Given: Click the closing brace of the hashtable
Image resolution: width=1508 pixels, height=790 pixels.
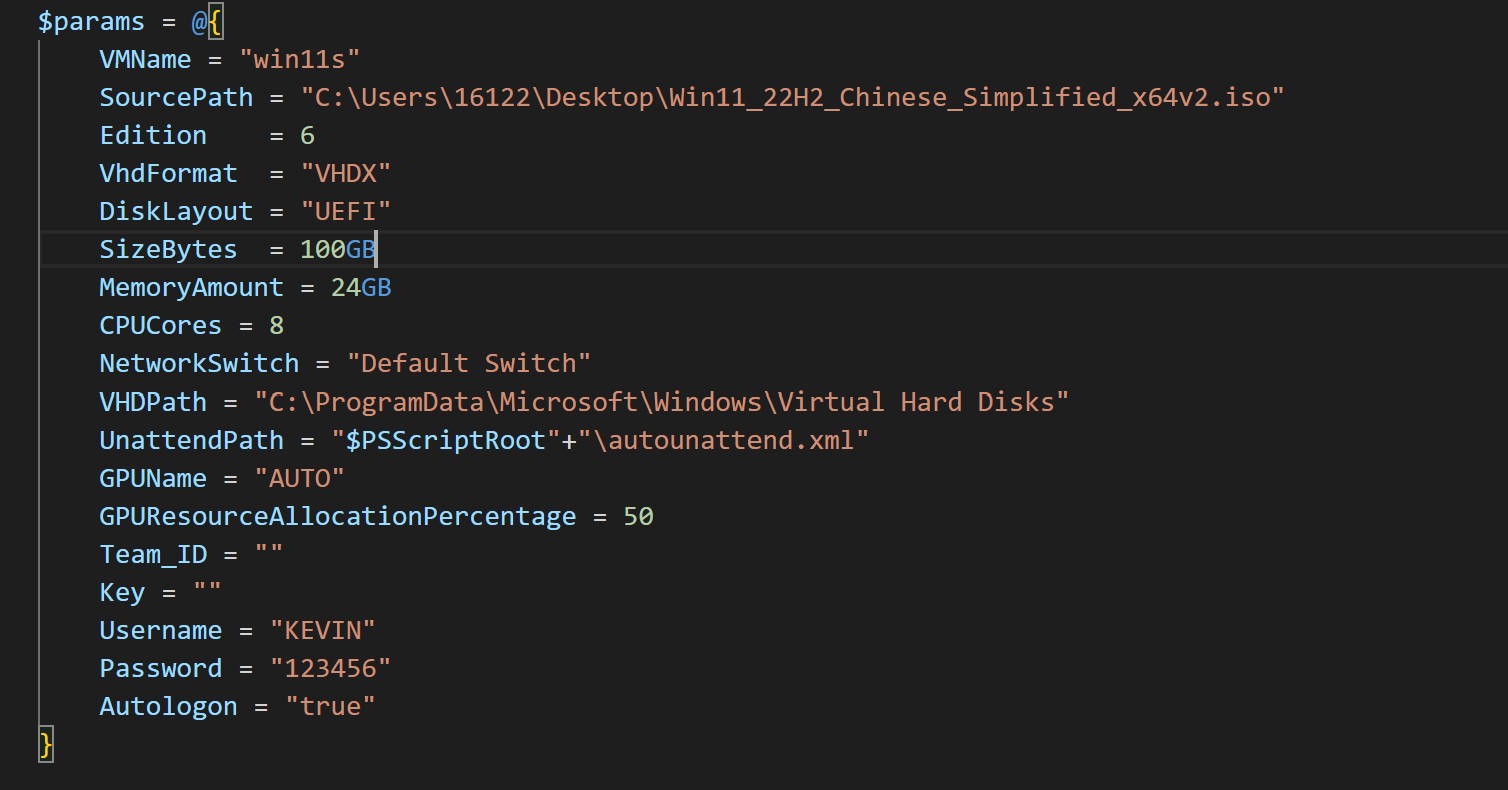Looking at the screenshot, I should 45,745.
